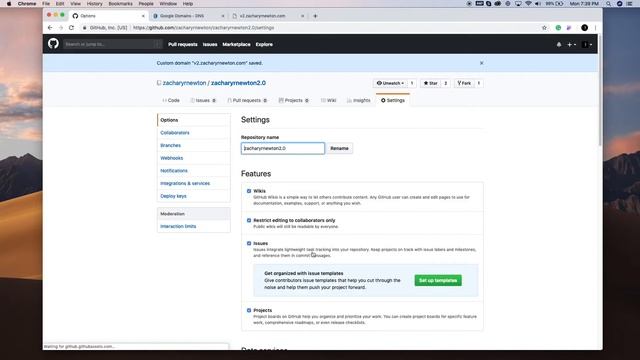The image size is (640, 360).
Task: Open Webhooks settings
Action: coord(171,158)
